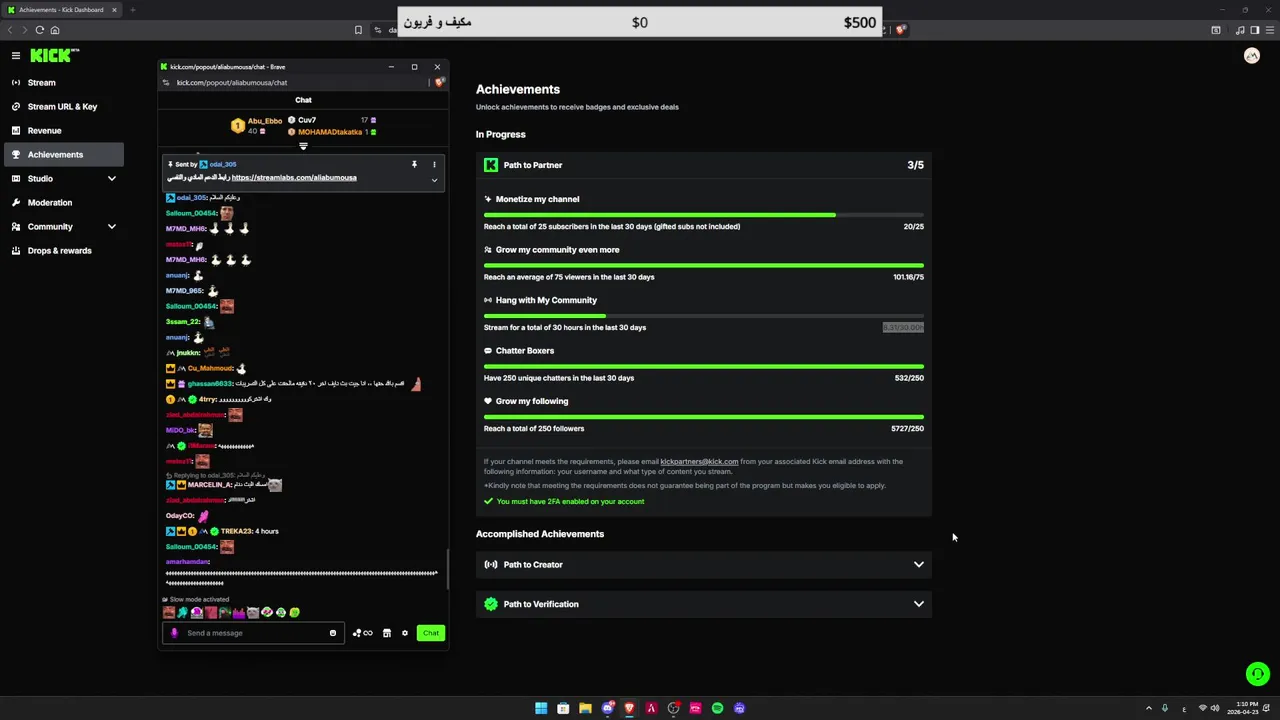This screenshot has height=720, width=1280.
Task: Click the Chatter Boxers progress bar
Action: pos(704,366)
